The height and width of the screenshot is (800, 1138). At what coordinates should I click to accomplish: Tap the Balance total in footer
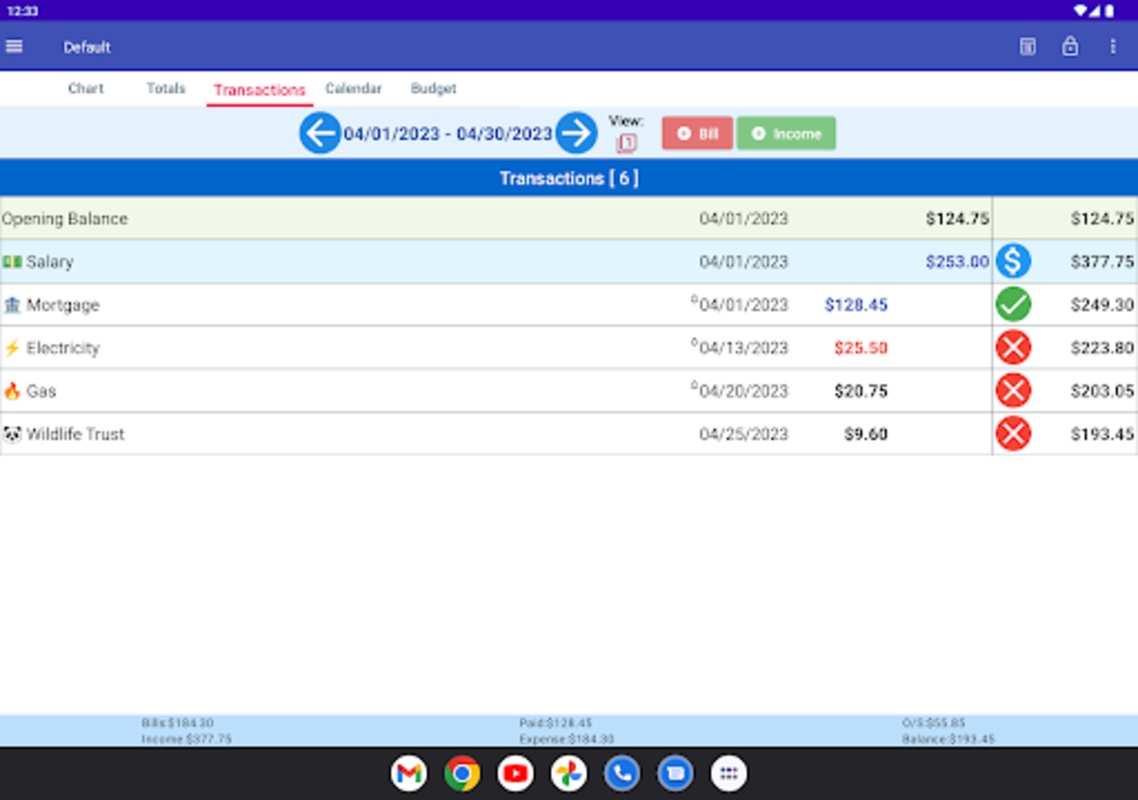click(x=948, y=739)
